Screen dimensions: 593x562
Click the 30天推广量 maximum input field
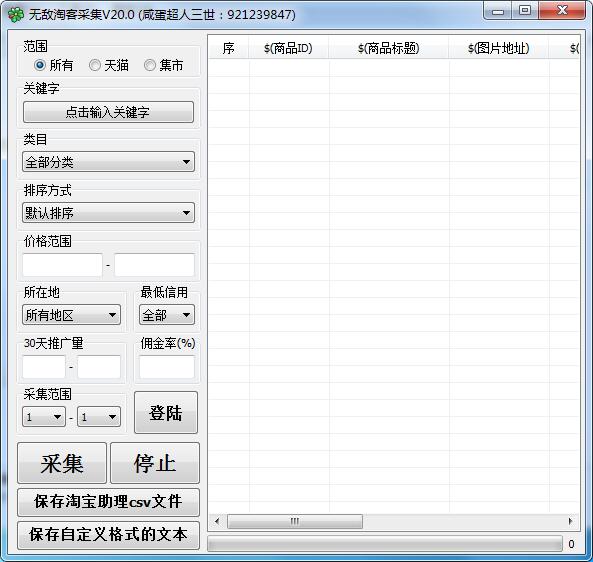click(x=99, y=366)
